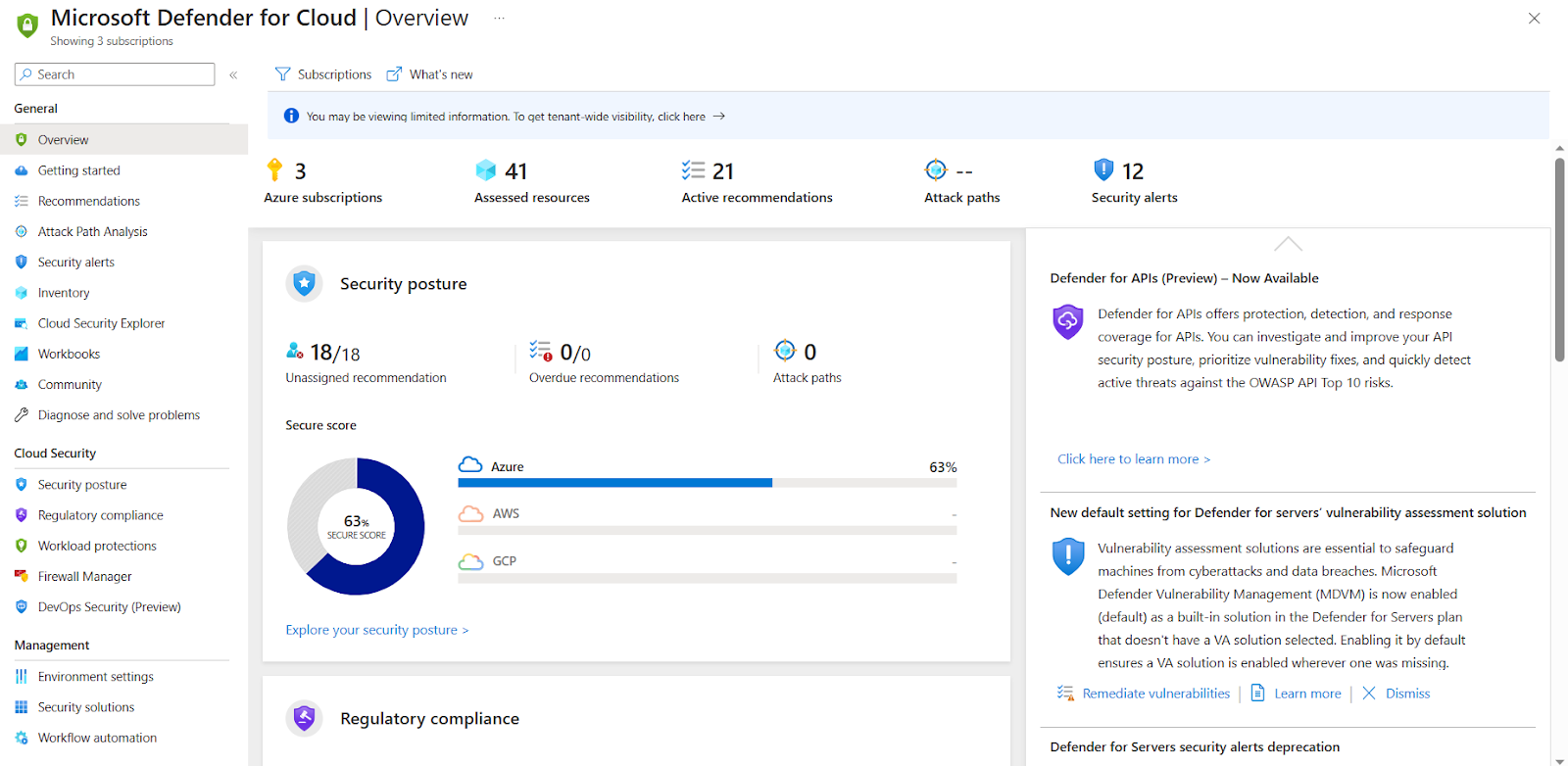Viewport: 1568px width, 766px height.
Task: Click the Overview shield icon in sidebar
Action: pos(22,140)
